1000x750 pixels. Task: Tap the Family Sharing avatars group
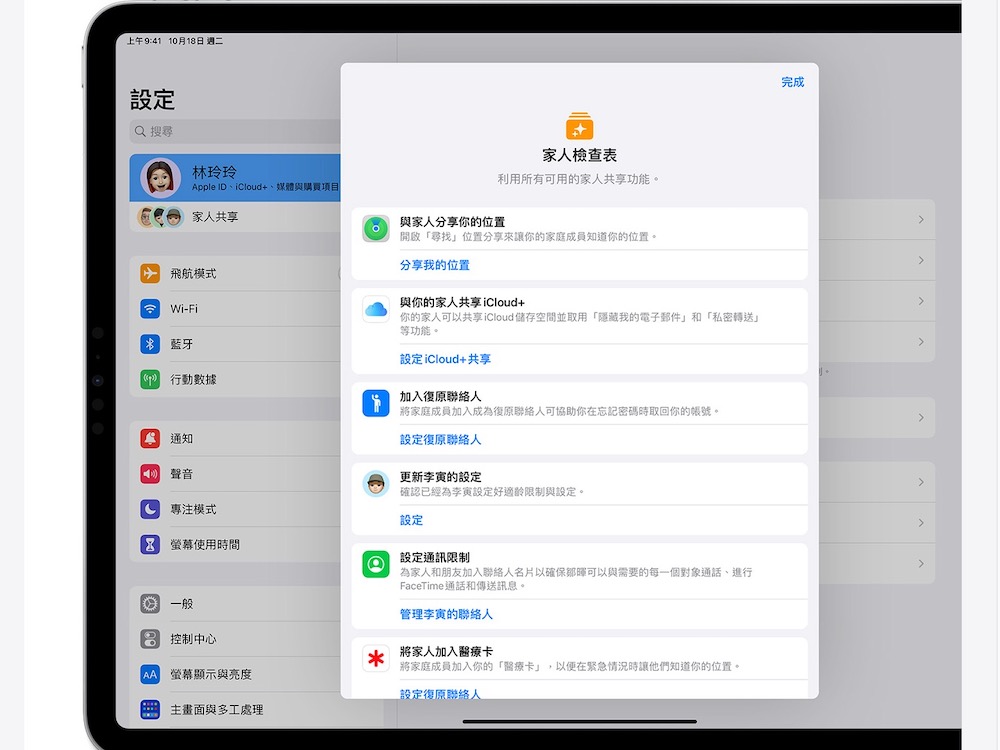point(161,217)
